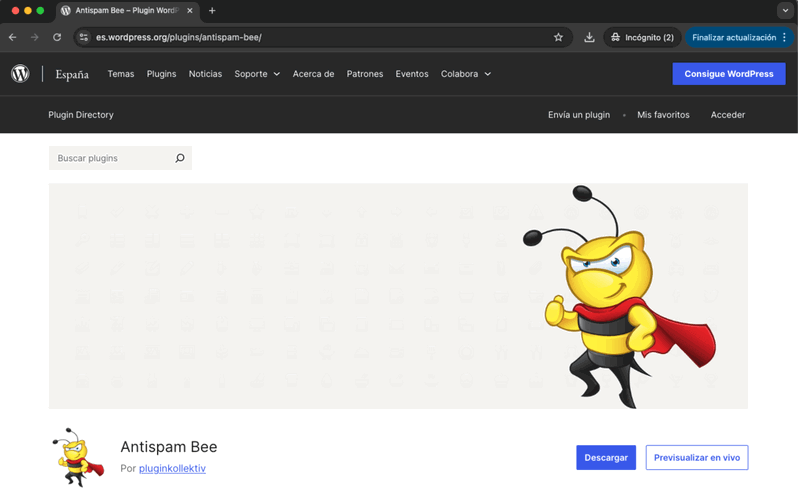
Task: Close the Antispam Bee tab
Action: coord(190,11)
